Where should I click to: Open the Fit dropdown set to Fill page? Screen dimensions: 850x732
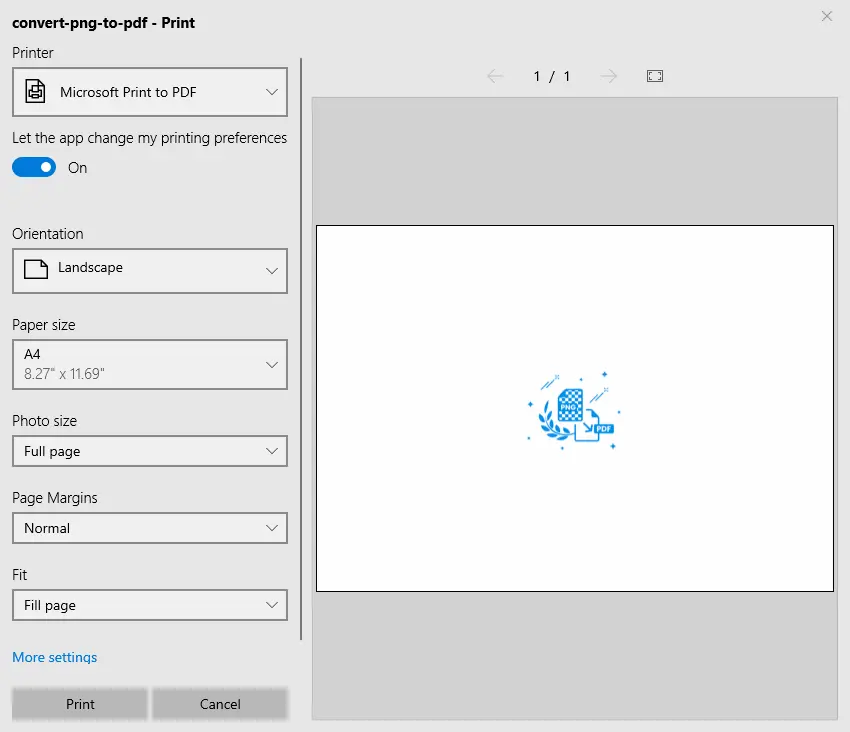(x=150, y=605)
